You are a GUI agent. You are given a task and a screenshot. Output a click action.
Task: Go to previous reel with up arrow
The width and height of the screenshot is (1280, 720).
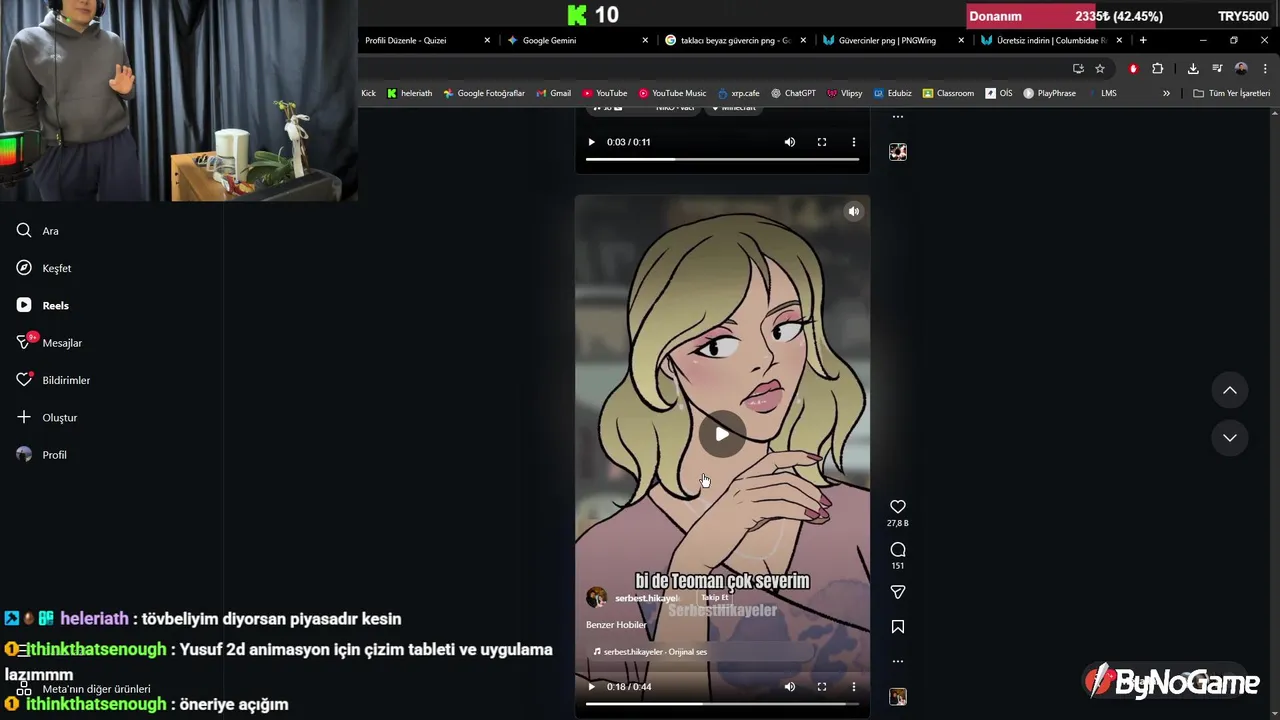tap(1230, 390)
